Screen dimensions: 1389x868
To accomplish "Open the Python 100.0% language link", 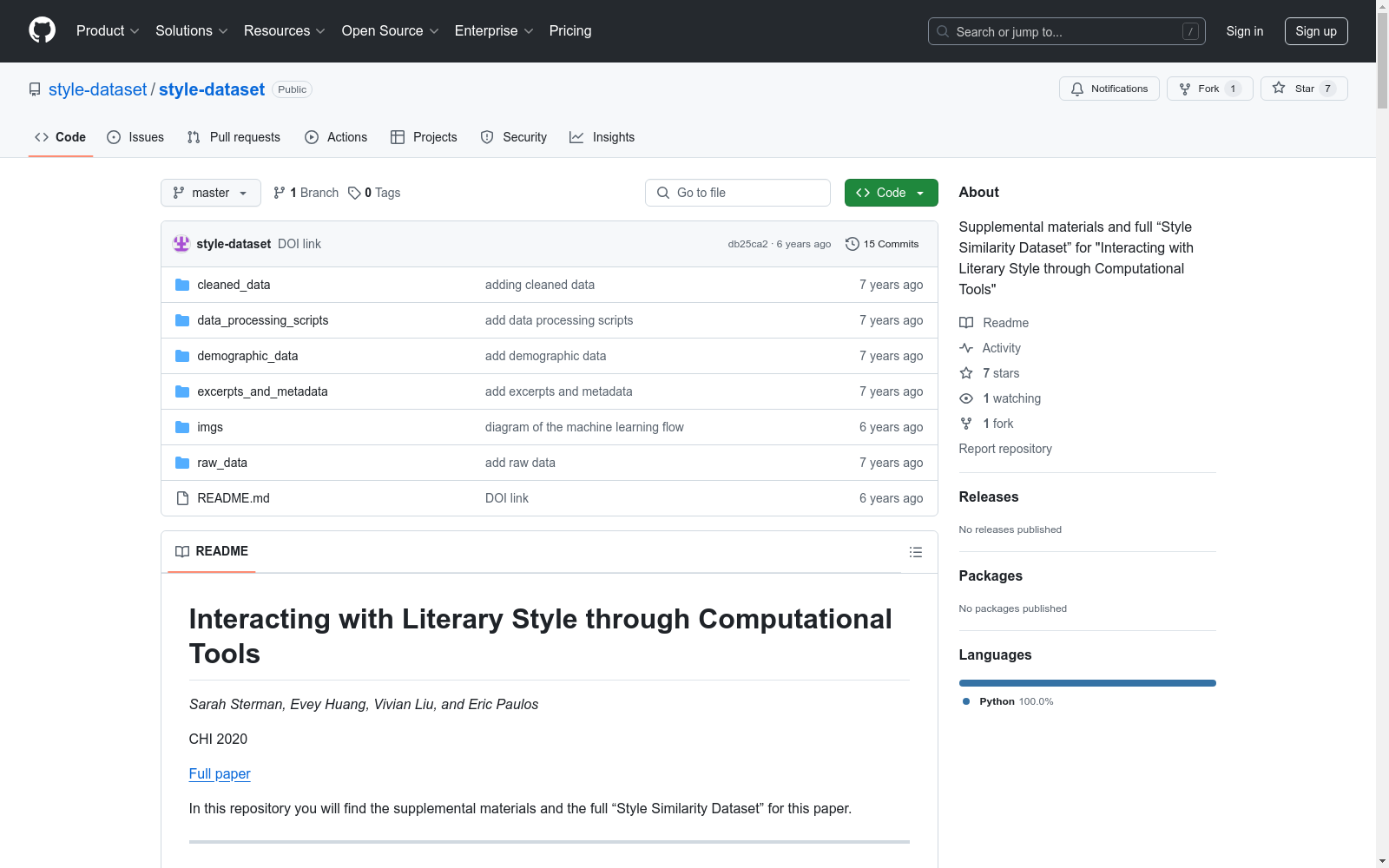I will pyautogui.click(x=1008, y=701).
